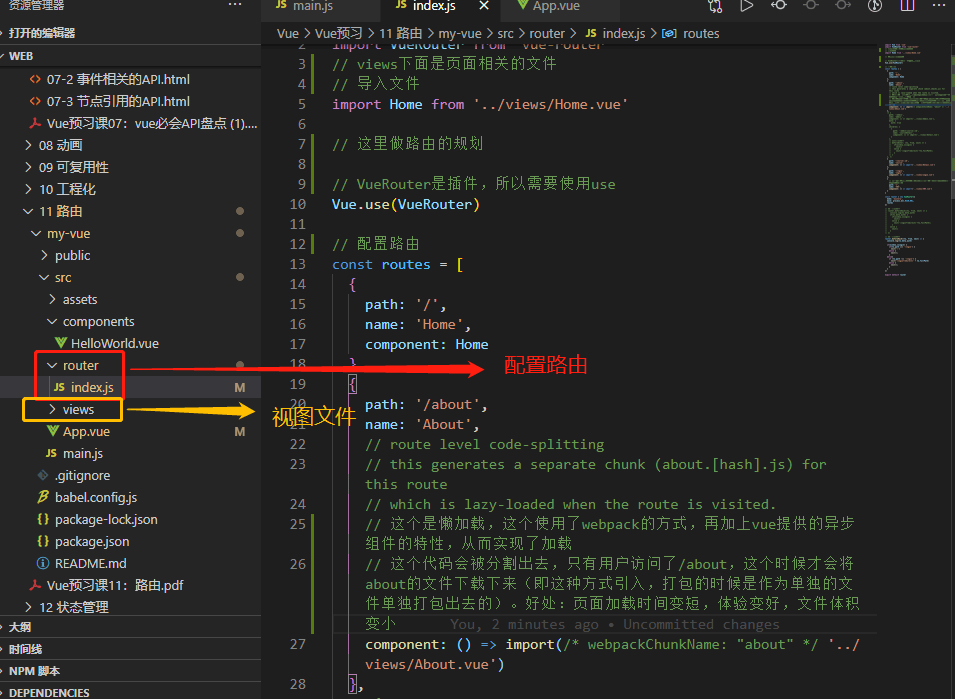
Task: Click the '../views/Home.vue' import string
Action: pos(551,104)
